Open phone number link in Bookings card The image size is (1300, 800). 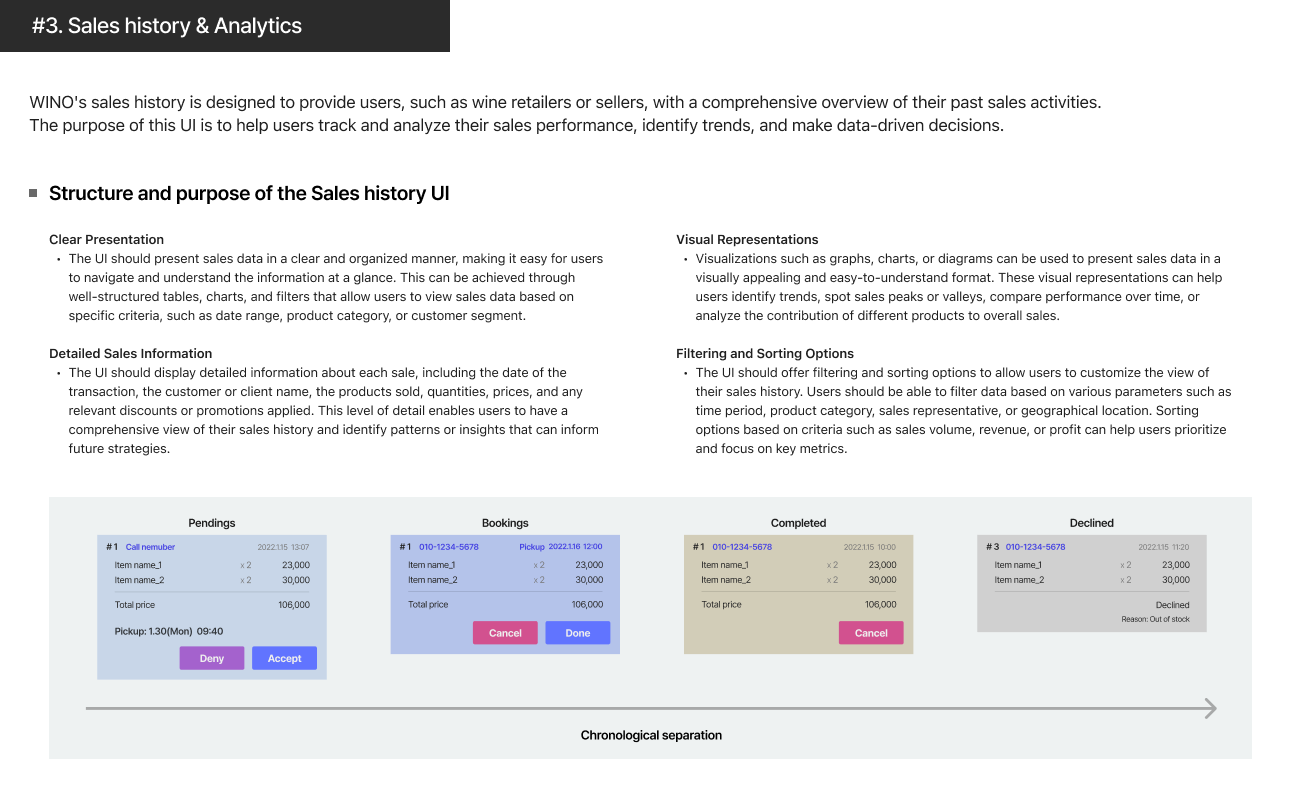tap(448, 547)
